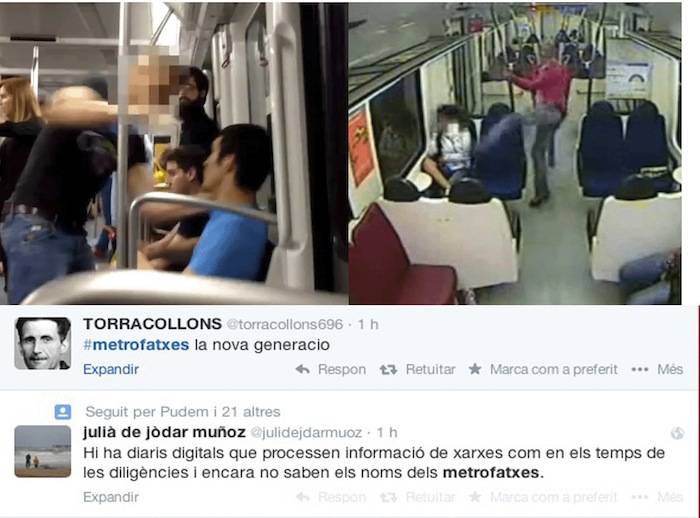
Task: Click 'Marca com a preferit' on the TORRACOLLONS tweet
Action: point(554,369)
